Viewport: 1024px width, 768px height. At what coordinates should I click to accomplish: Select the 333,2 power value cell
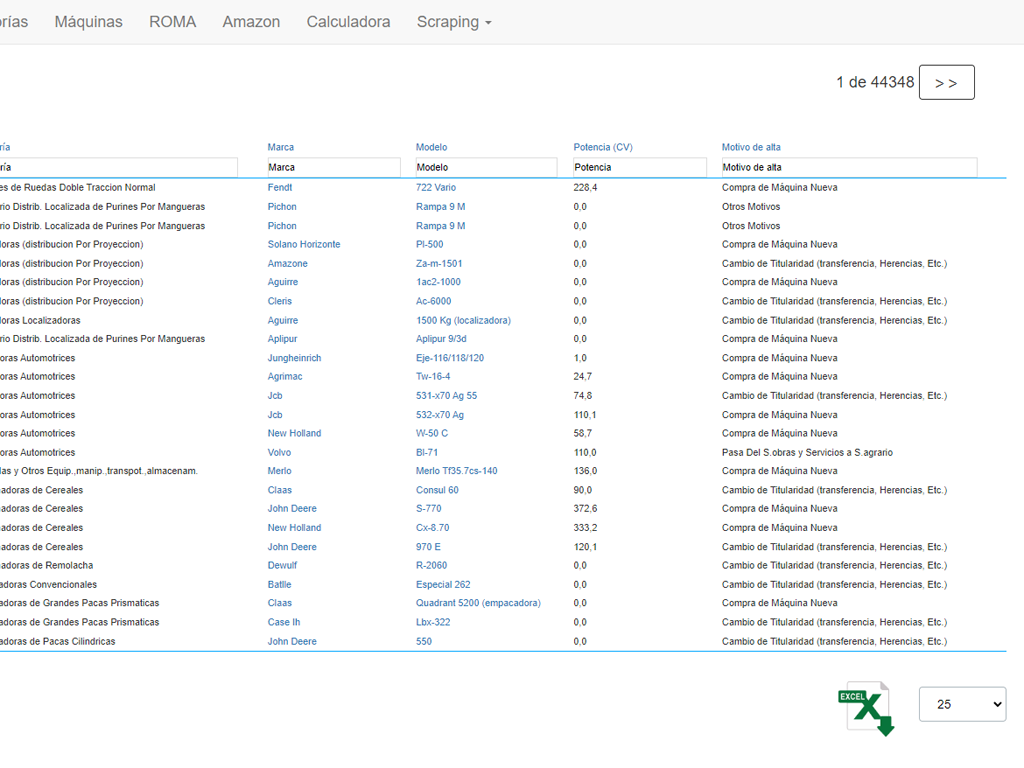pos(585,528)
